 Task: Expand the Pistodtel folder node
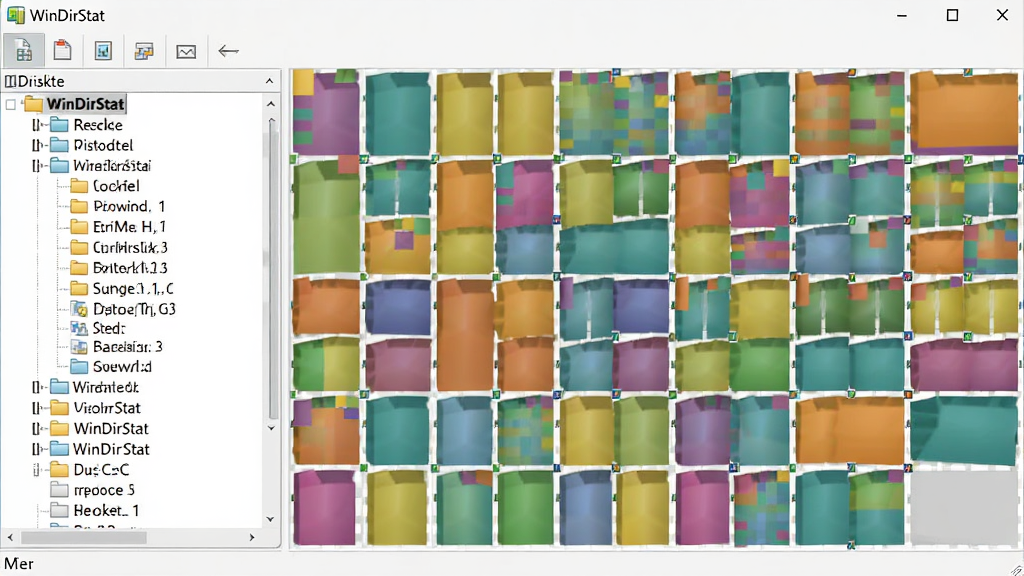click(x=37, y=145)
